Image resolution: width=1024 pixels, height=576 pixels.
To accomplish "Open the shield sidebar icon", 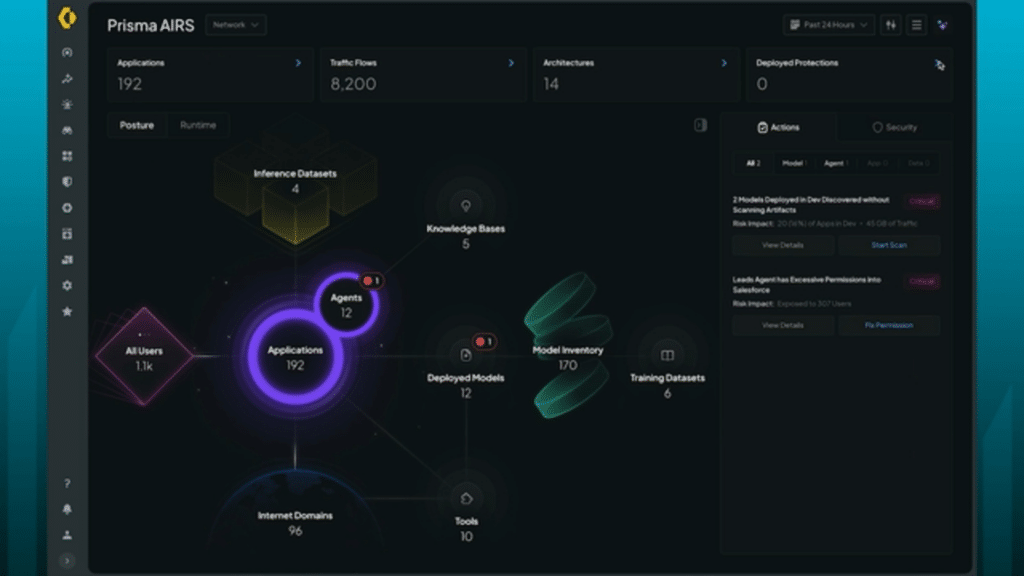I will [x=67, y=182].
